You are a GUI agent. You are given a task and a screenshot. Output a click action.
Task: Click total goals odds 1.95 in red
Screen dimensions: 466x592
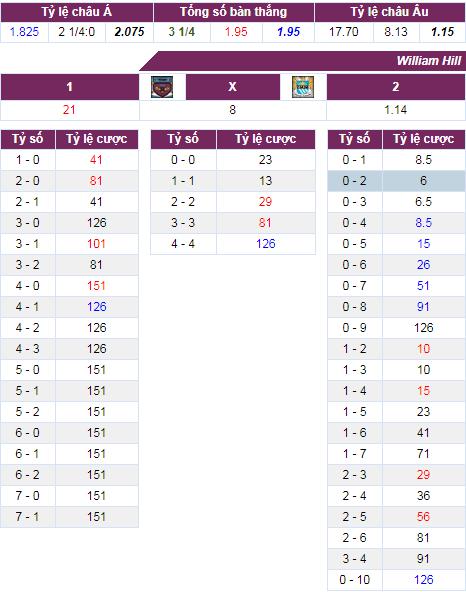pyautogui.click(x=236, y=32)
